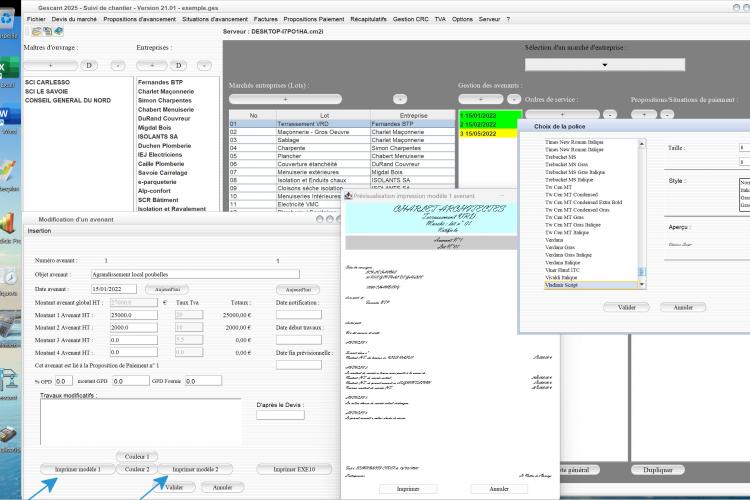Click the Date avenant field
750x500 pixels.
[x=114, y=289]
